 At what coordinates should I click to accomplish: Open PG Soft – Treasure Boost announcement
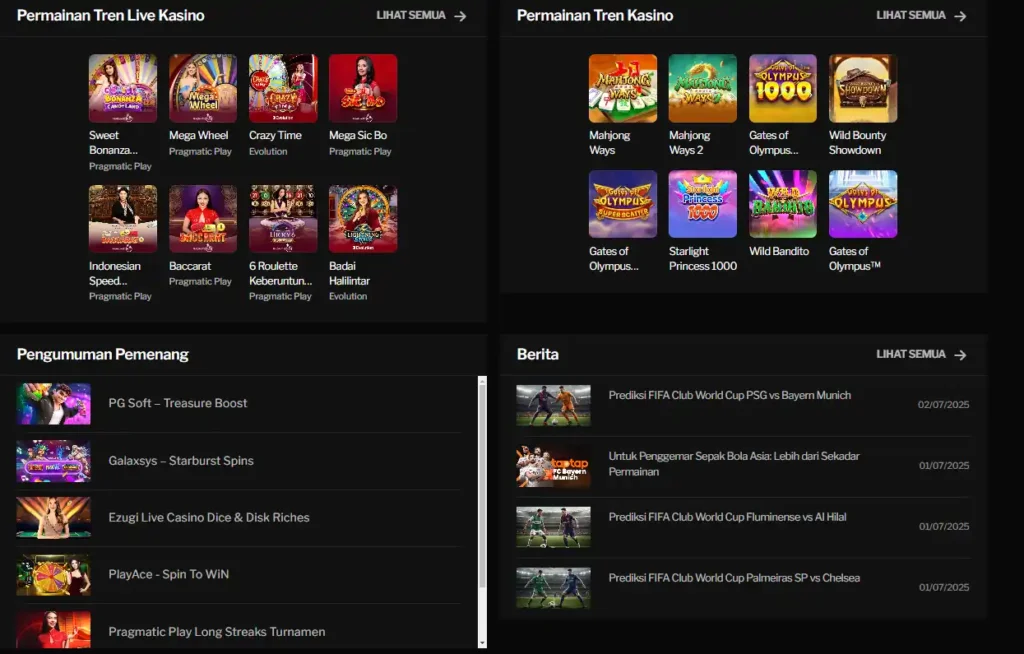pyautogui.click(x=178, y=403)
